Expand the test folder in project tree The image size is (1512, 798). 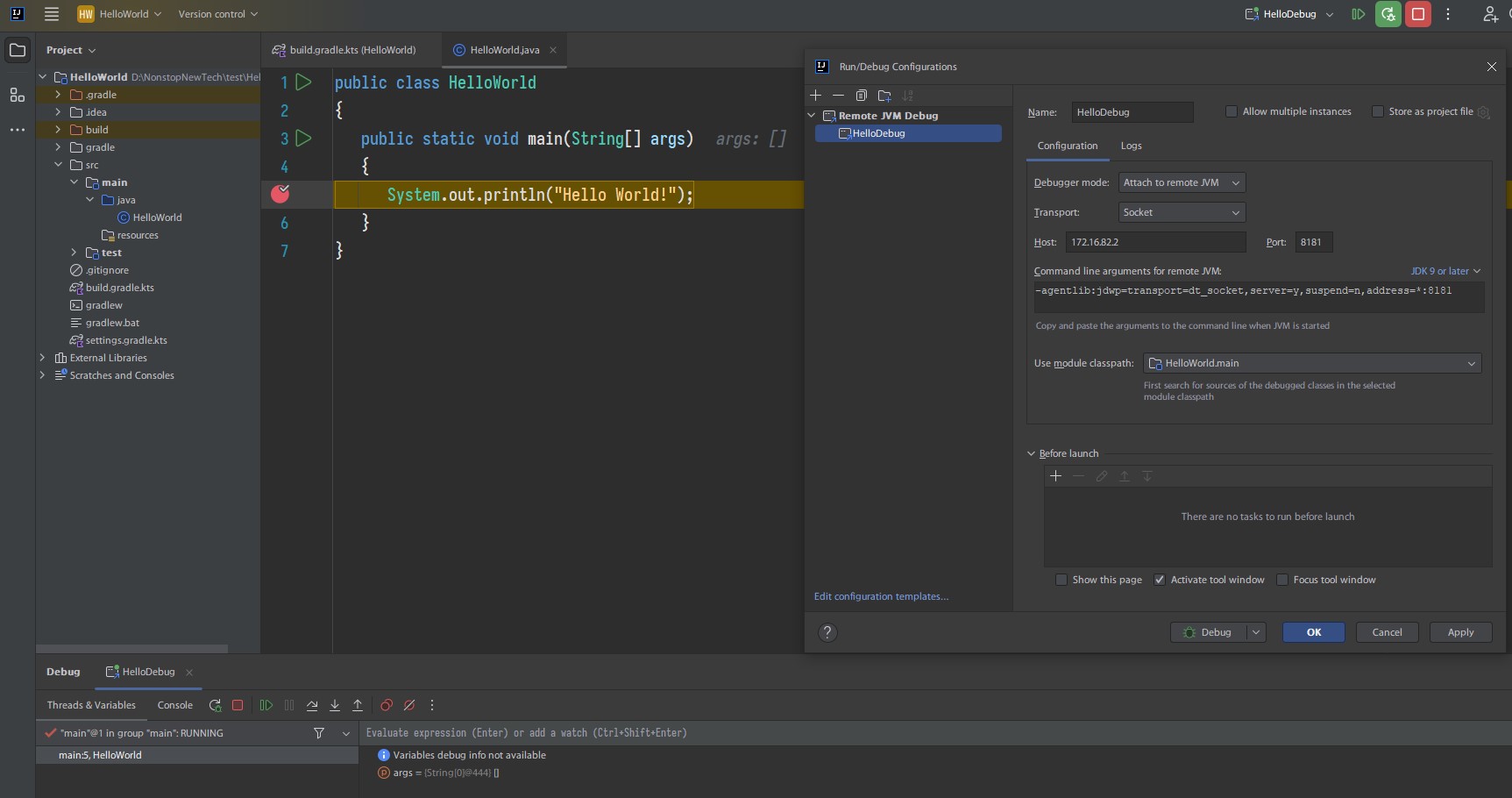coord(74,253)
